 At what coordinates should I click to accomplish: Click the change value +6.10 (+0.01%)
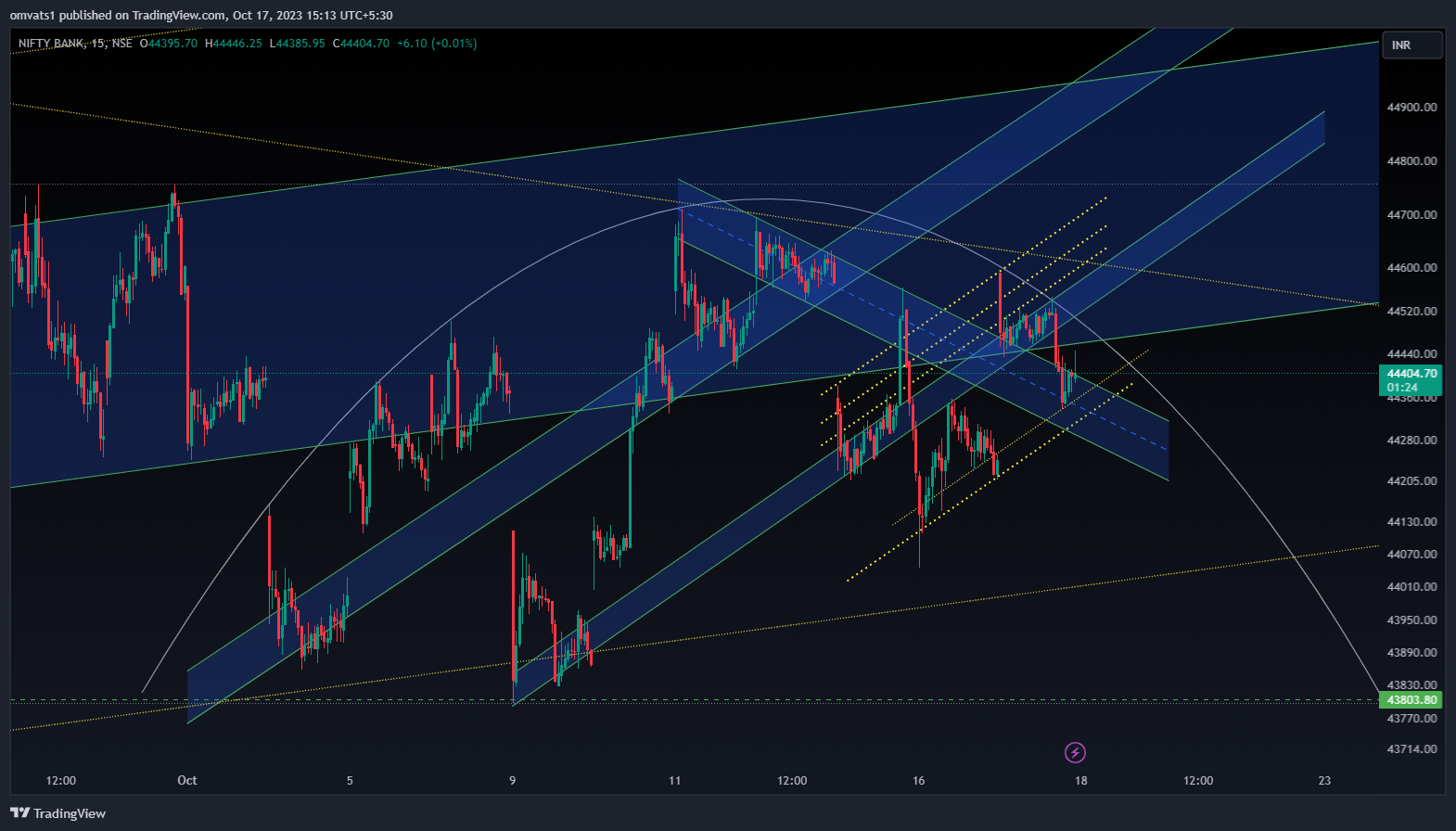[x=436, y=44]
